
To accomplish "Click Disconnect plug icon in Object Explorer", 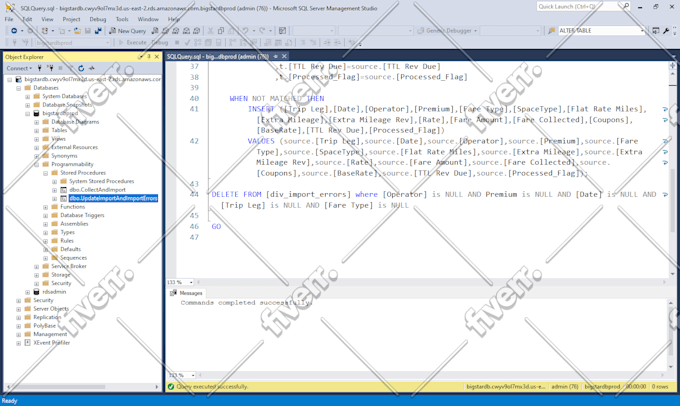I will coord(50,68).
